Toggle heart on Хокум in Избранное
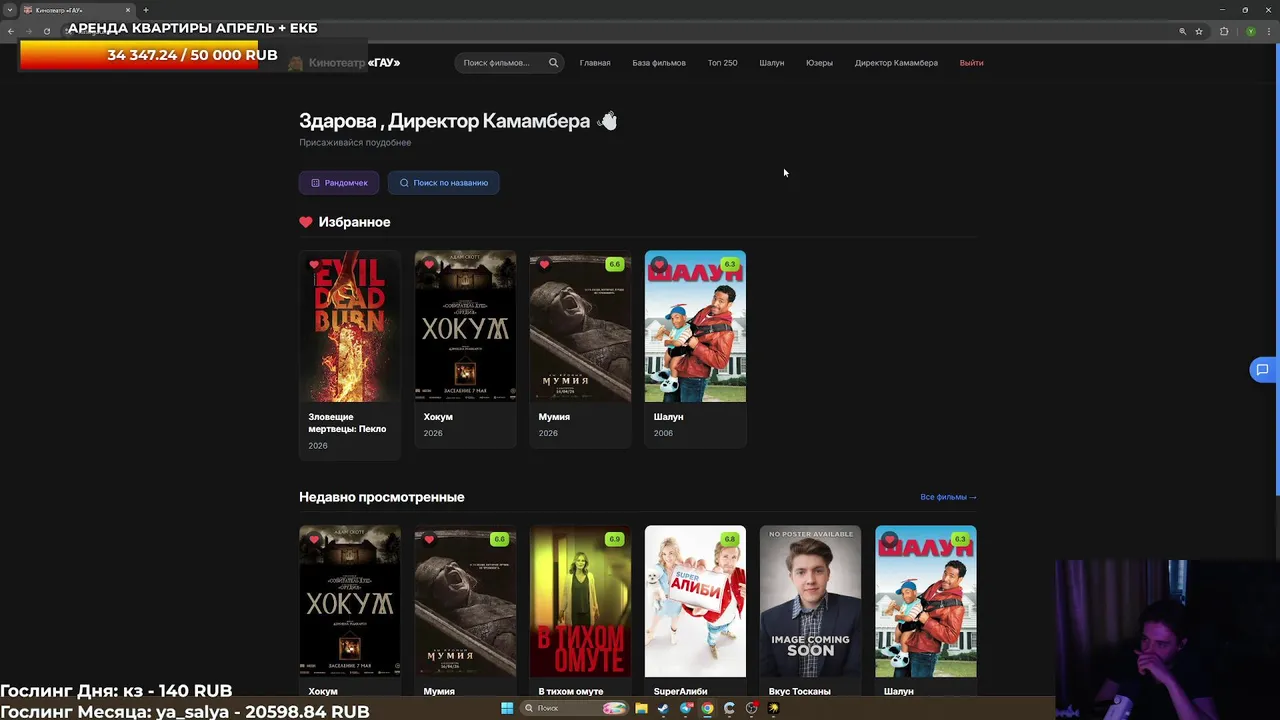The height and width of the screenshot is (720, 1280). pyautogui.click(x=429, y=265)
